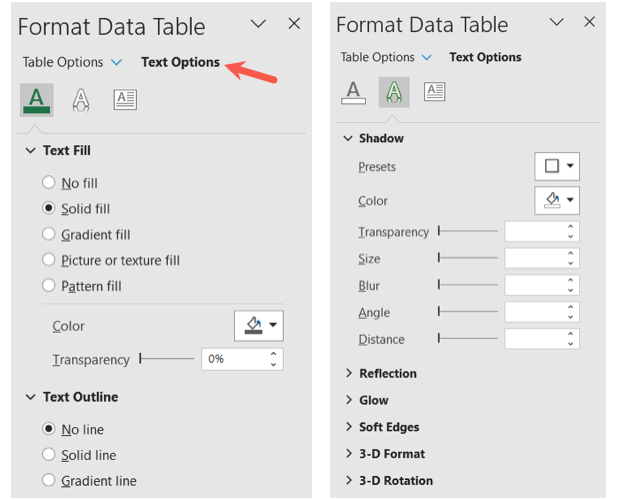
Task: Open Table Options tab in right panel
Action: click(377, 57)
